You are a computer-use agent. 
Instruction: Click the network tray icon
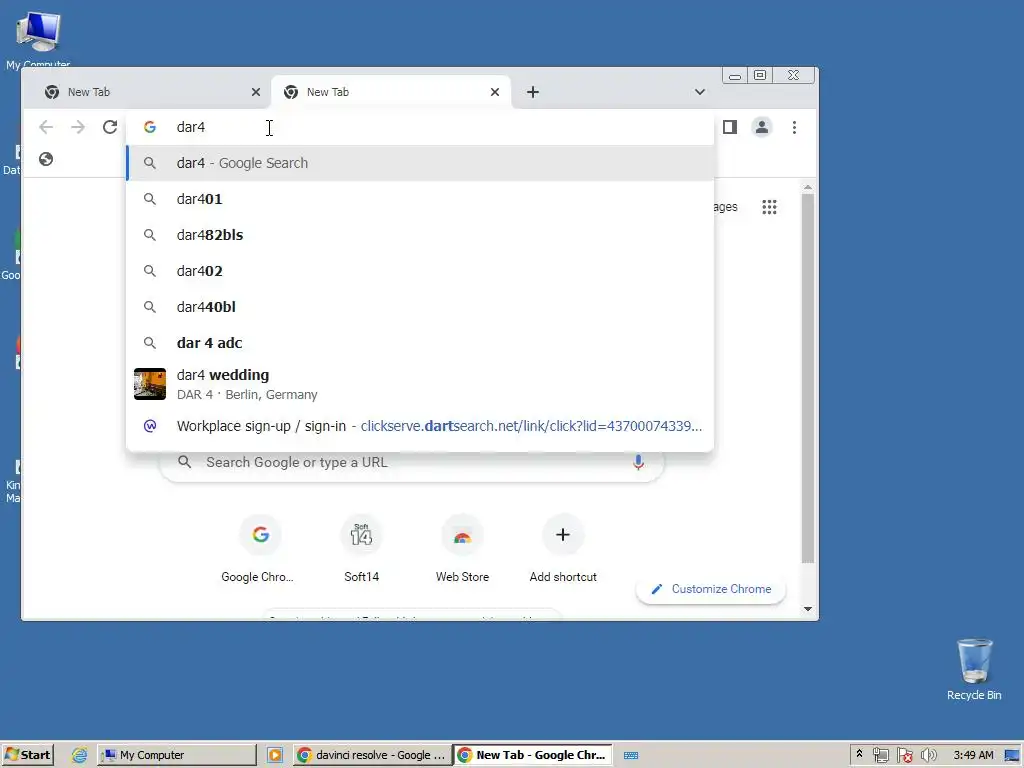(x=880, y=755)
